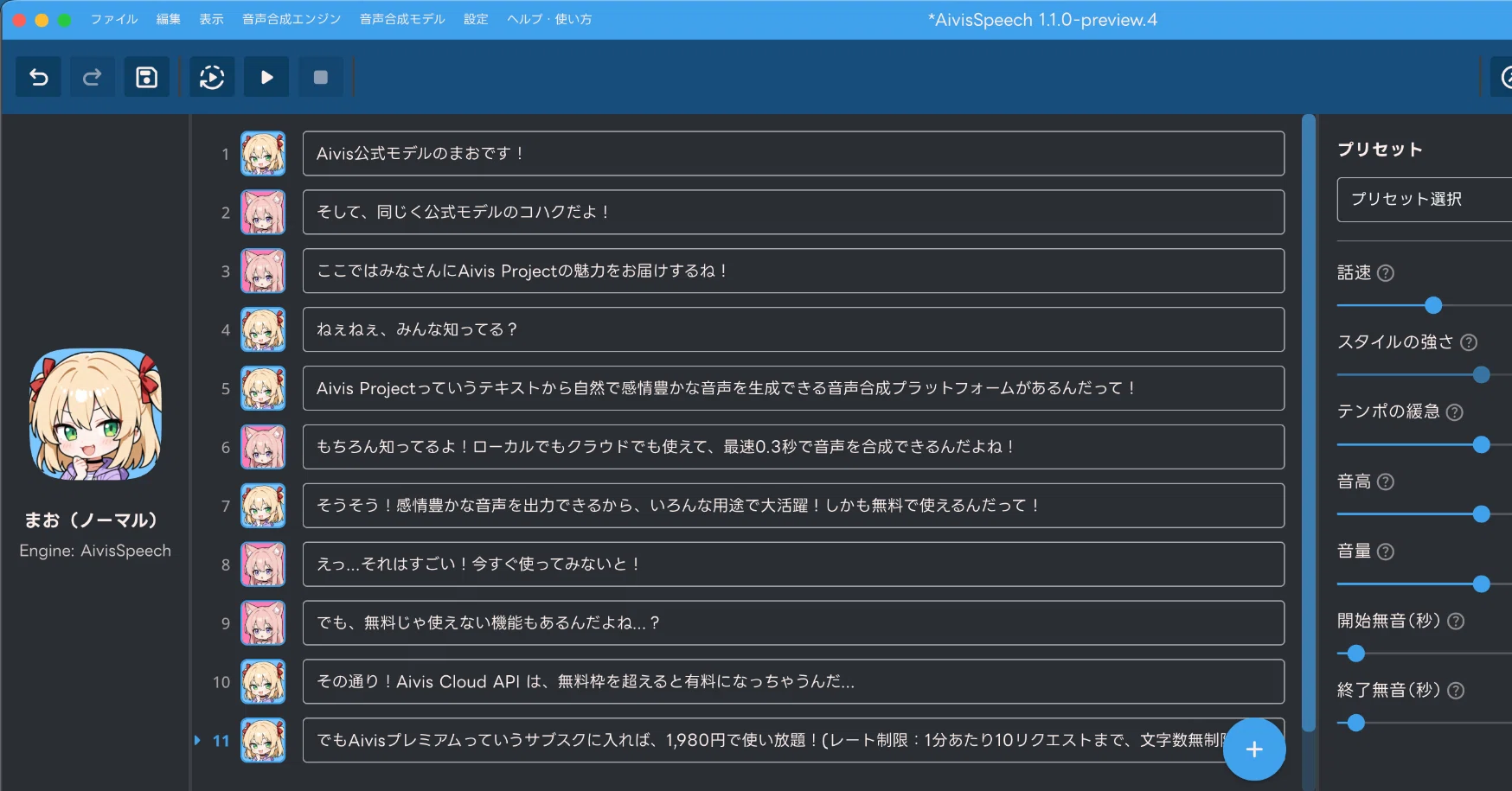Open help for テンポの緩急 setting
The image size is (1512, 791).
(x=1455, y=412)
